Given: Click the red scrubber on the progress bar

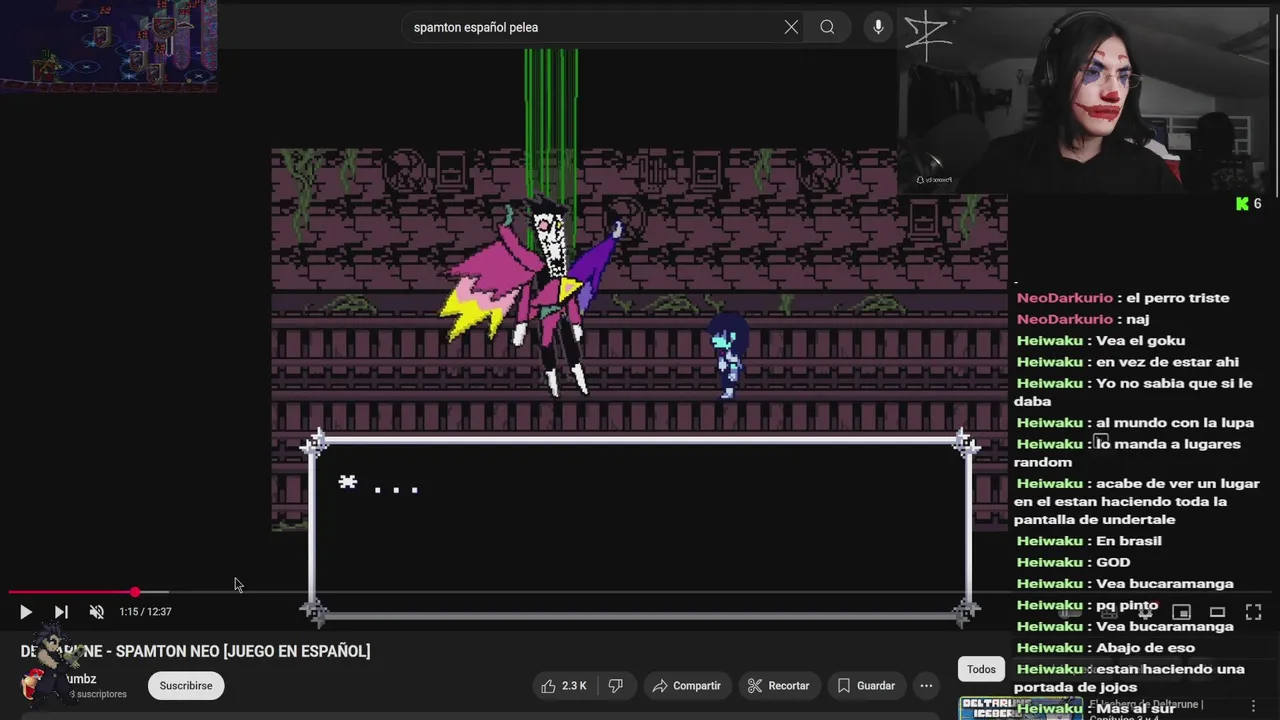Looking at the screenshot, I should pos(135,592).
